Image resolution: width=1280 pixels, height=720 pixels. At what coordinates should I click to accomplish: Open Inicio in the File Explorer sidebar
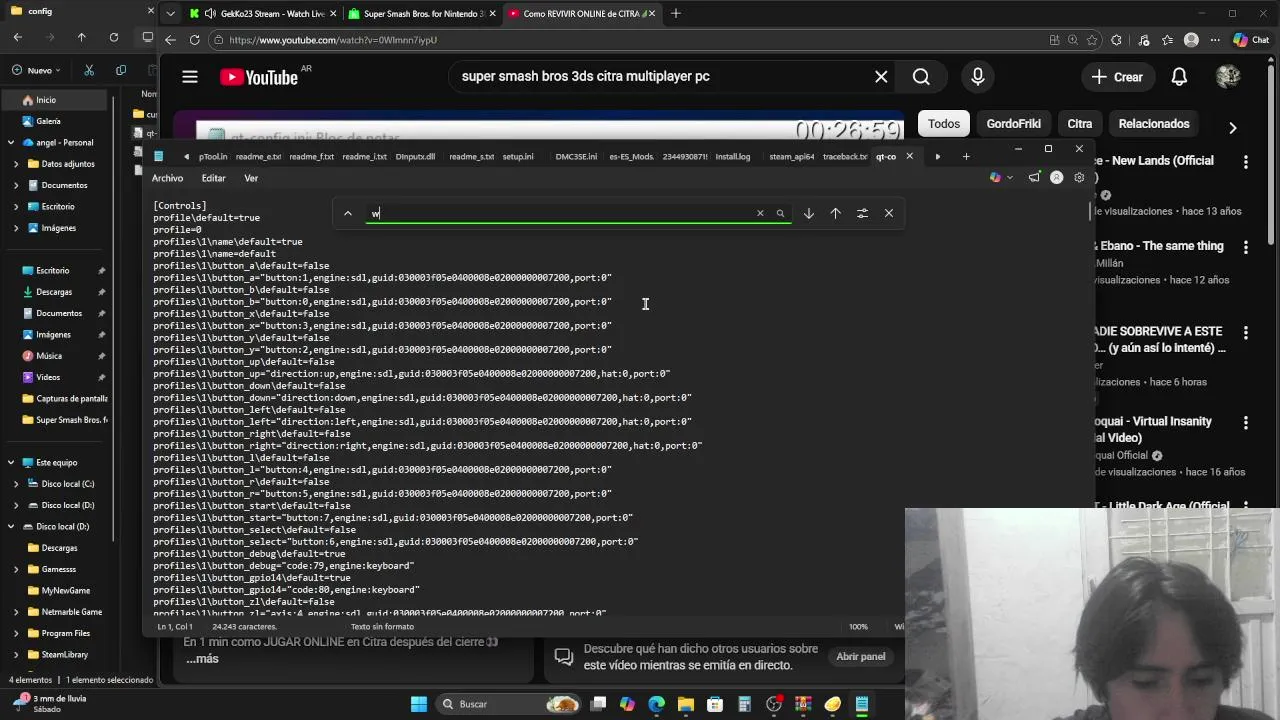pos(54,100)
